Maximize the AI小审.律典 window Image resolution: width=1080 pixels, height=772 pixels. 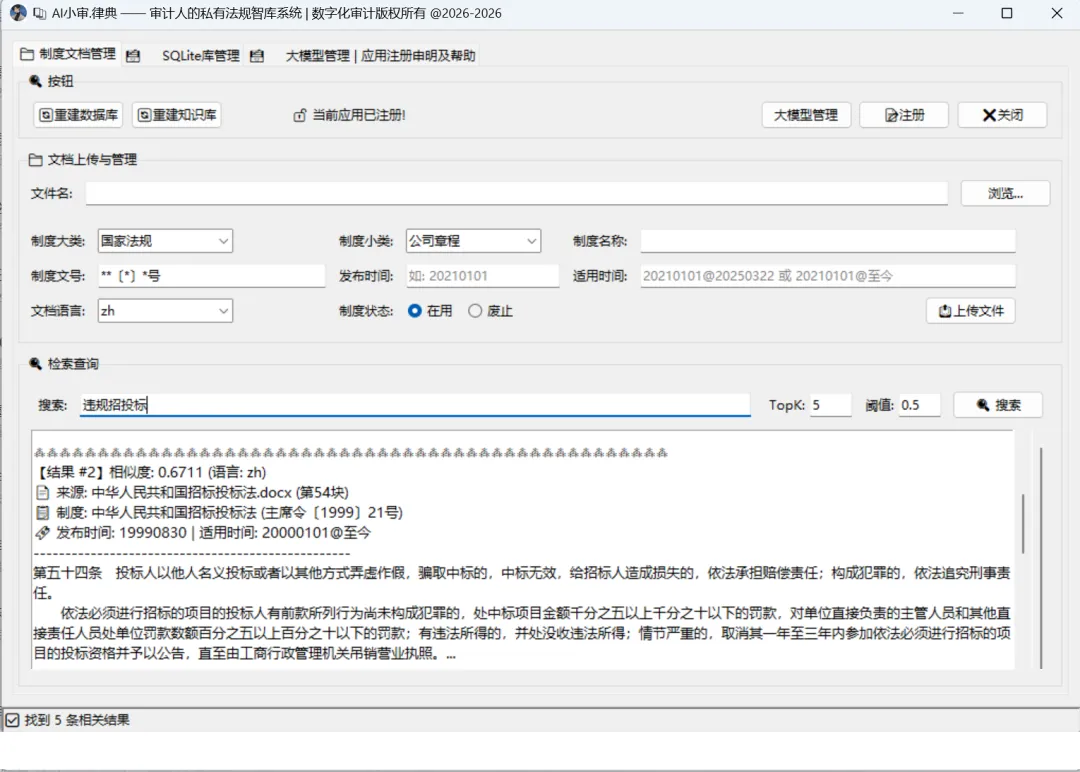(x=1007, y=13)
